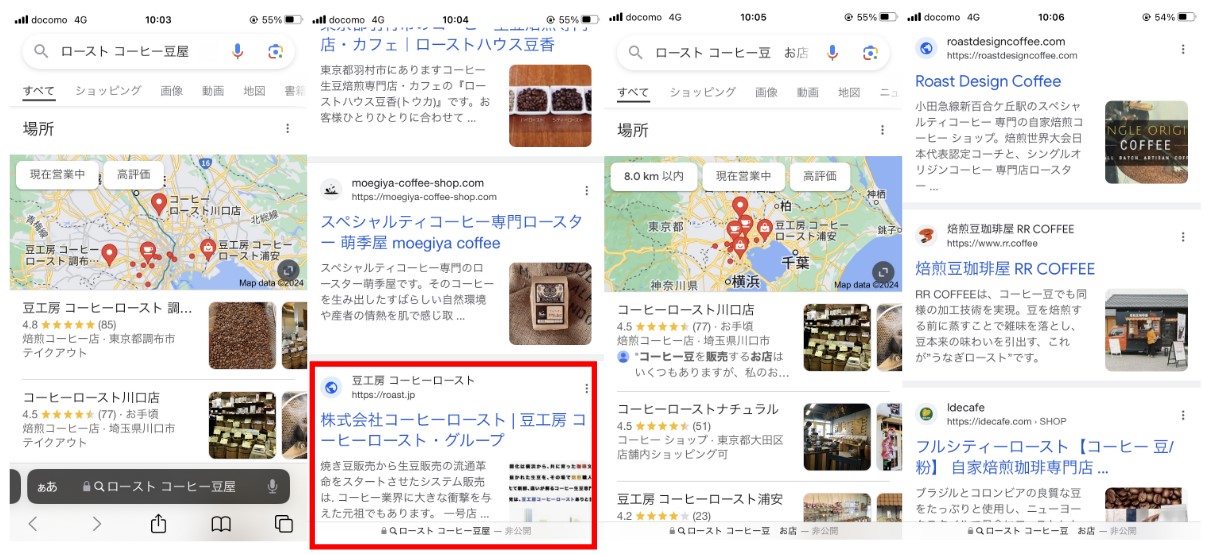The height and width of the screenshot is (555, 1206).
Task: Tap the mic icon in Safari's address bar
Action: tap(272, 486)
